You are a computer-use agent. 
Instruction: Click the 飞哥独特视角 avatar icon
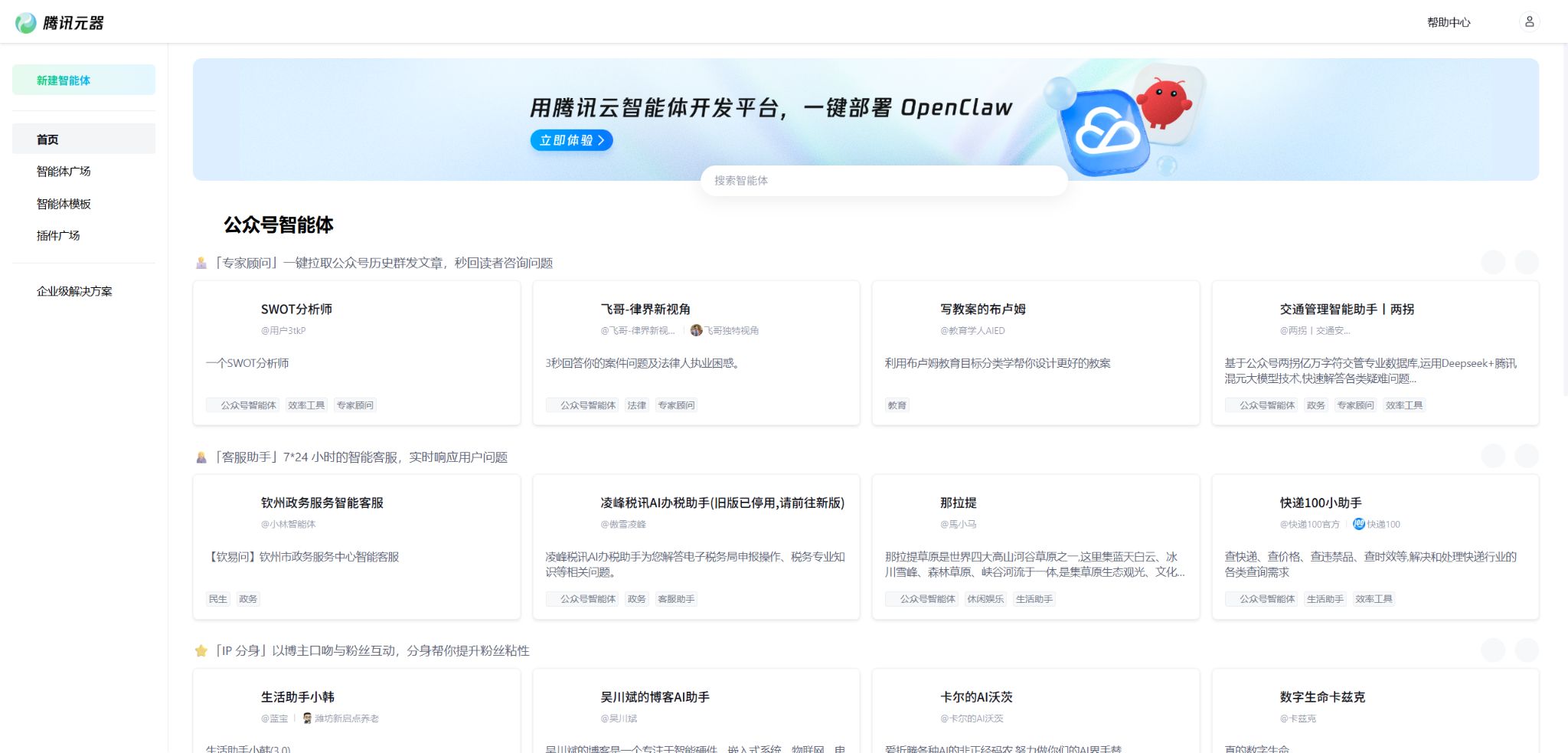[x=696, y=330]
